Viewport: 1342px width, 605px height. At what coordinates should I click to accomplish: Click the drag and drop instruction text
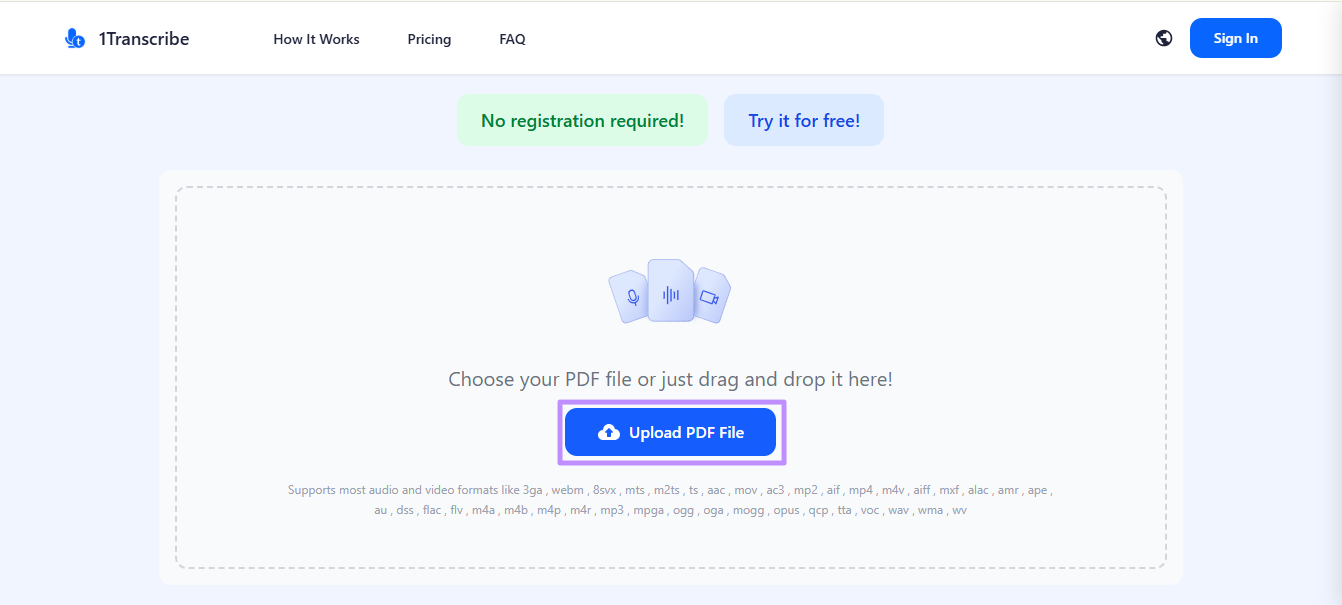click(x=671, y=379)
